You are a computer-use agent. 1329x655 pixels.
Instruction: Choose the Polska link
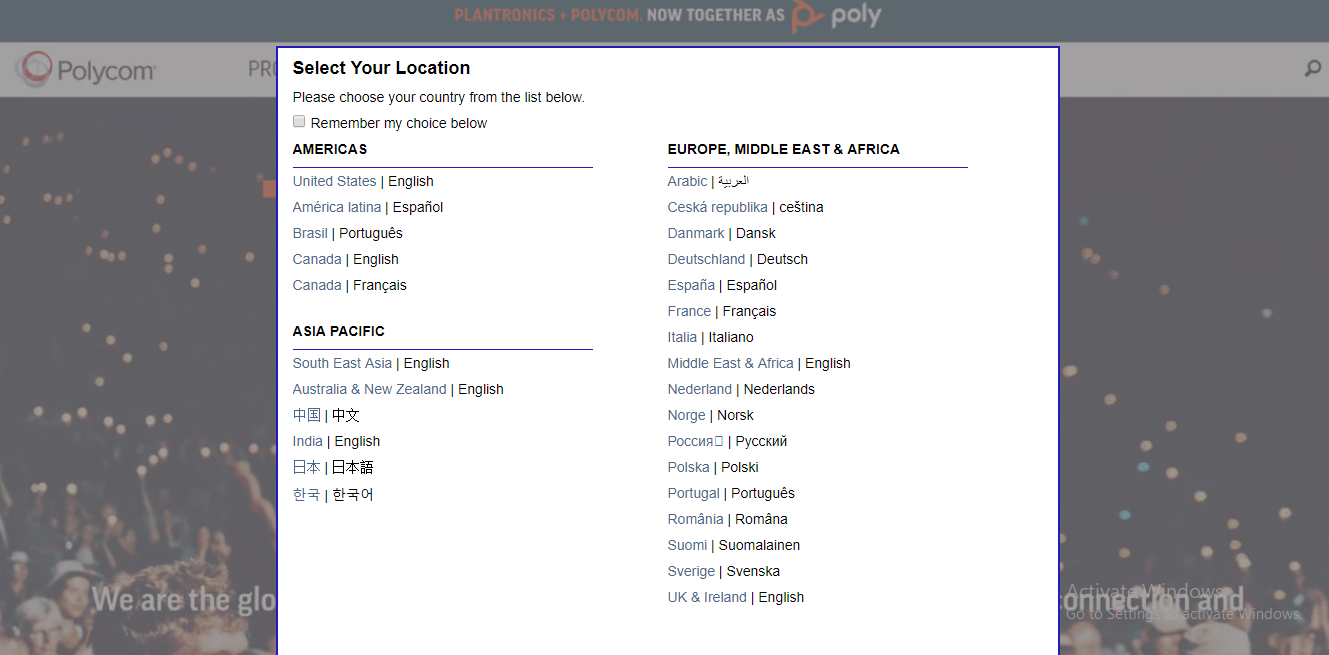point(689,467)
